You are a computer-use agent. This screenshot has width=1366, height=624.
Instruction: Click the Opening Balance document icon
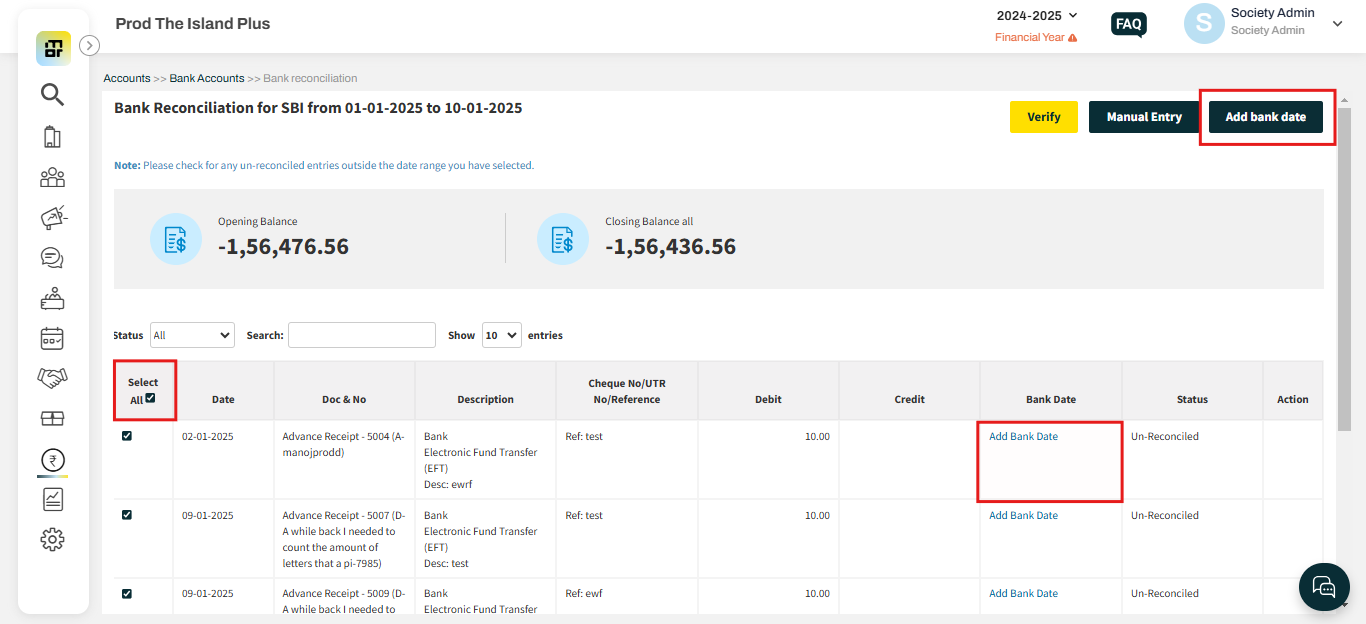[x=176, y=239]
